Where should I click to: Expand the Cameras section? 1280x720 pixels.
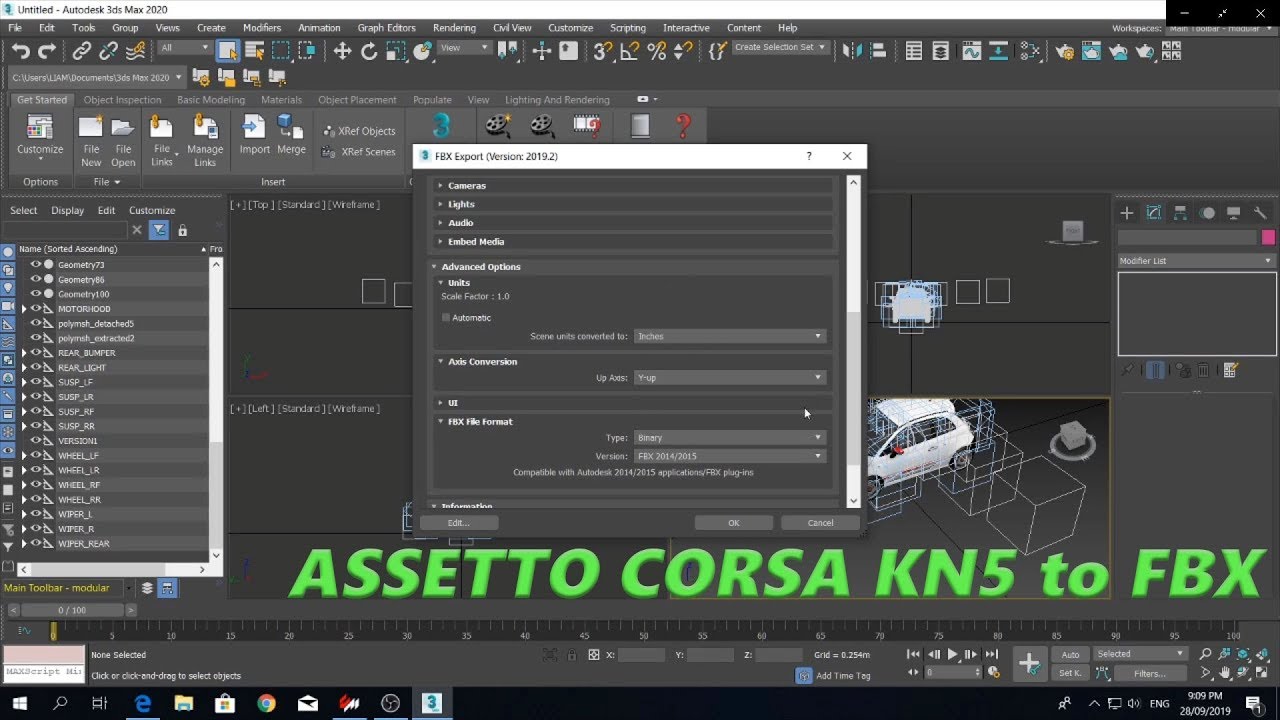click(632, 186)
